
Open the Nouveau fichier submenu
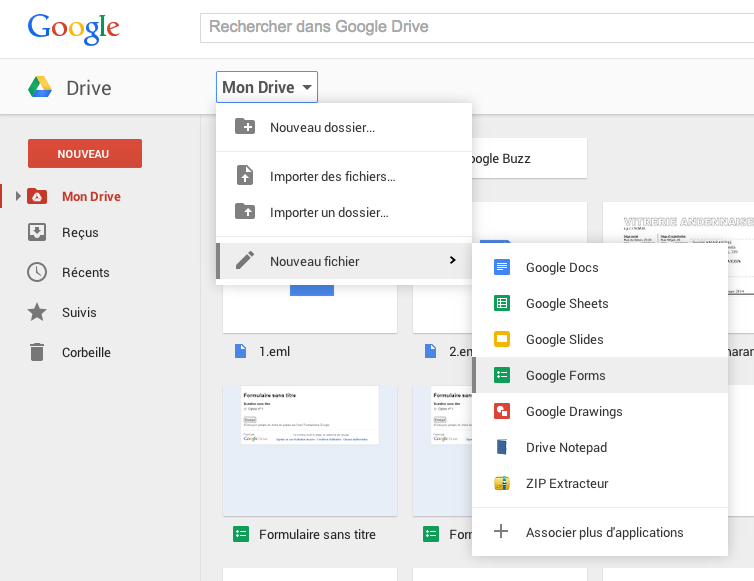tap(344, 261)
